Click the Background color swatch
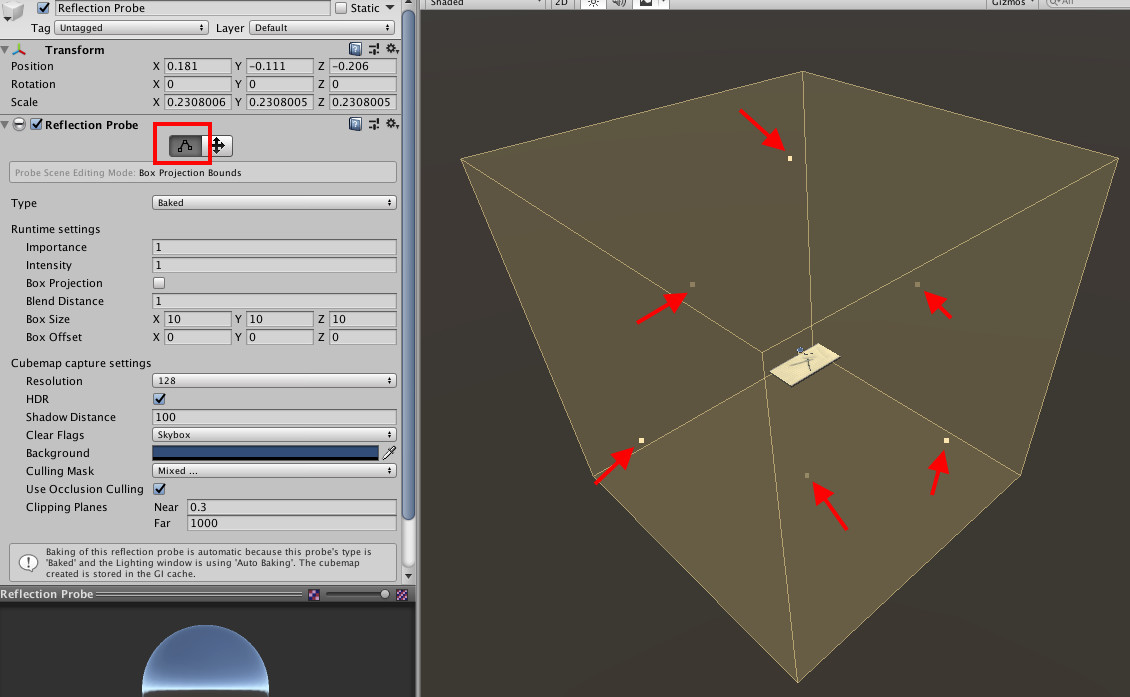 (265, 453)
